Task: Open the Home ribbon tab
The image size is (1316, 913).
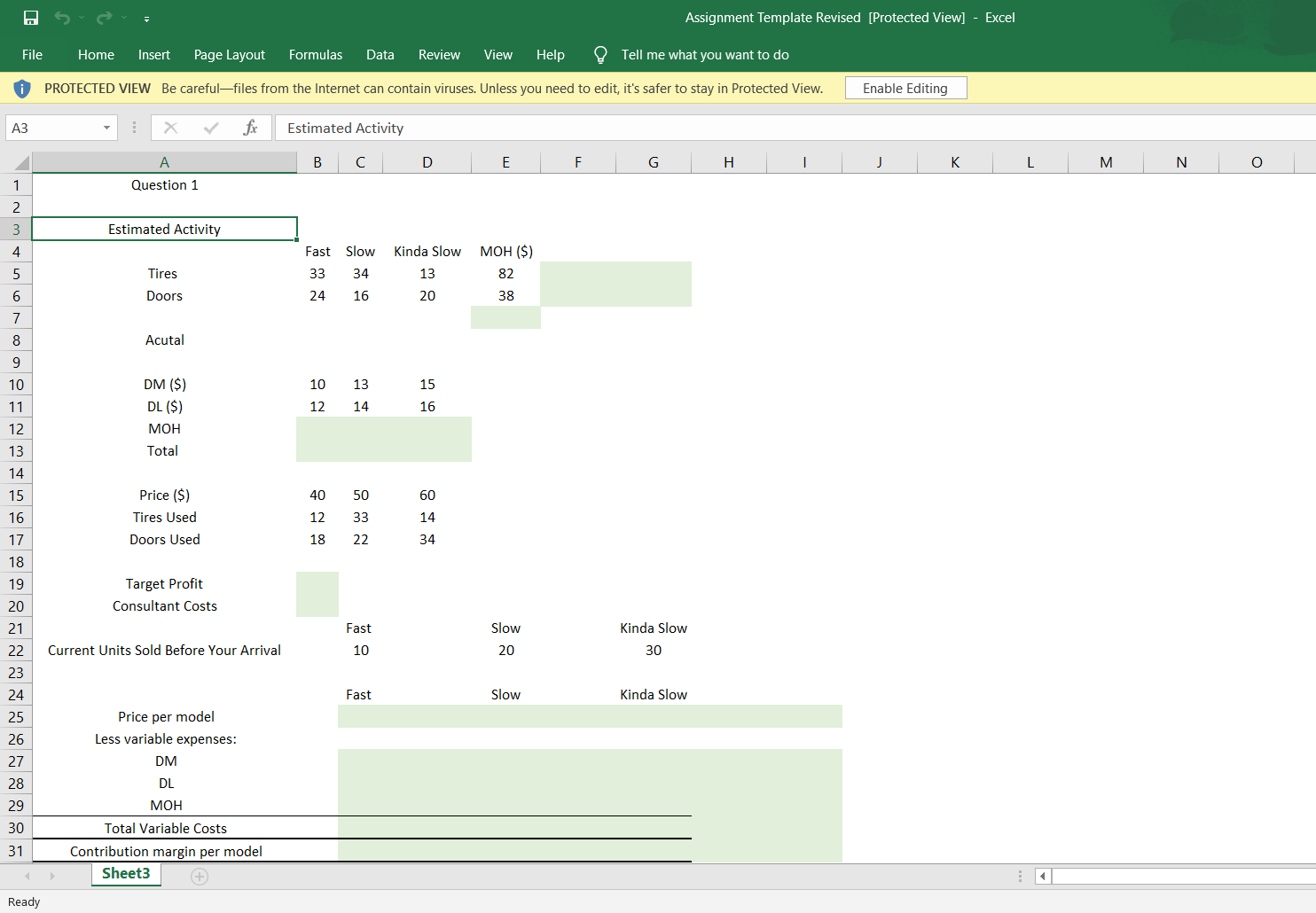Action: point(96,55)
